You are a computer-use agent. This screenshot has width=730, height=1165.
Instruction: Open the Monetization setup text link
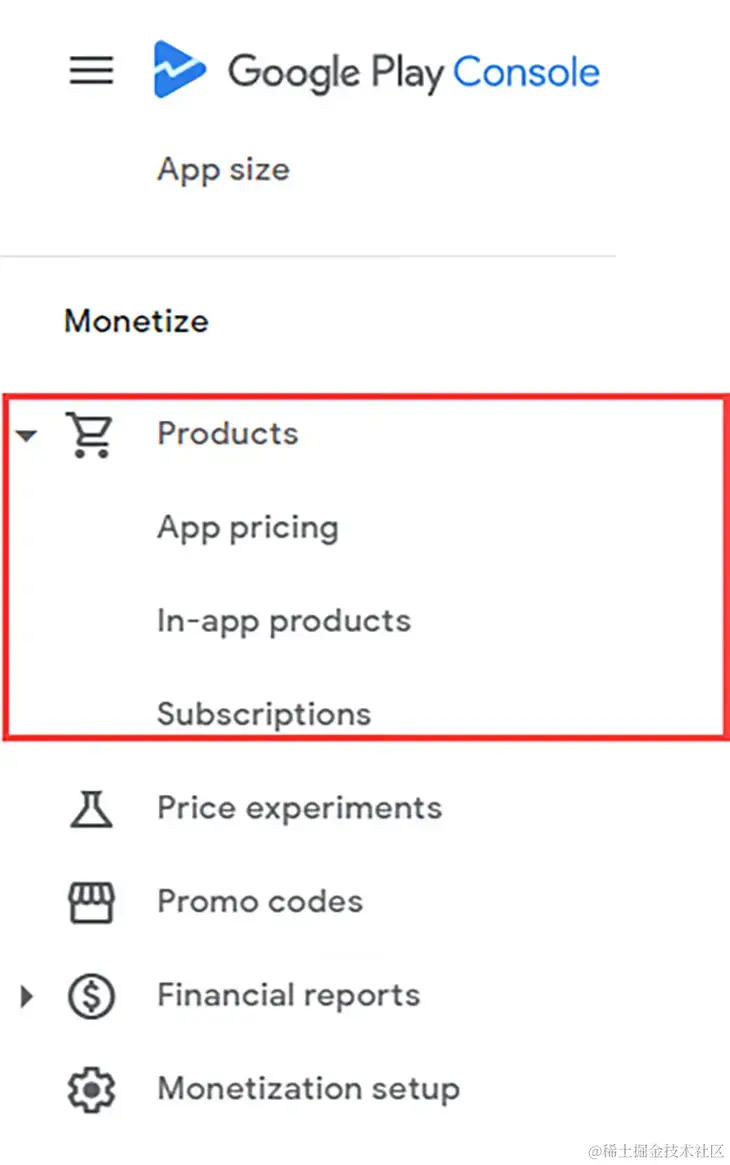(x=308, y=1088)
